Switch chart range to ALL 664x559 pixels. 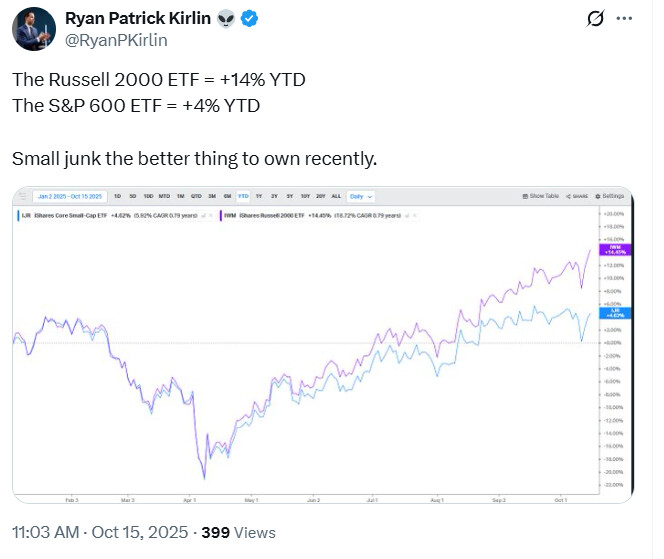336,195
